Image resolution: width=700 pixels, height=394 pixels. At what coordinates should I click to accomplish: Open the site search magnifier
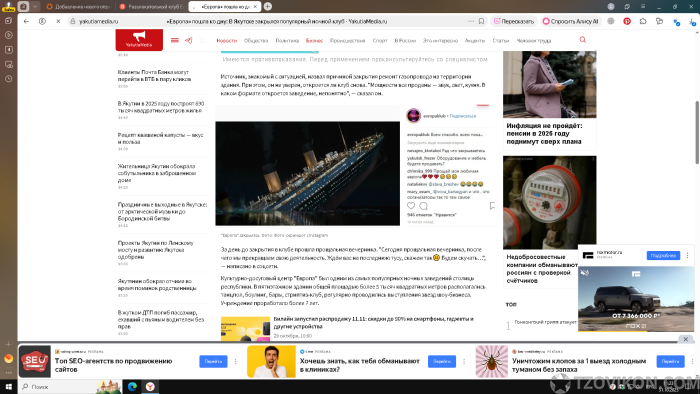(x=583, y=40)
